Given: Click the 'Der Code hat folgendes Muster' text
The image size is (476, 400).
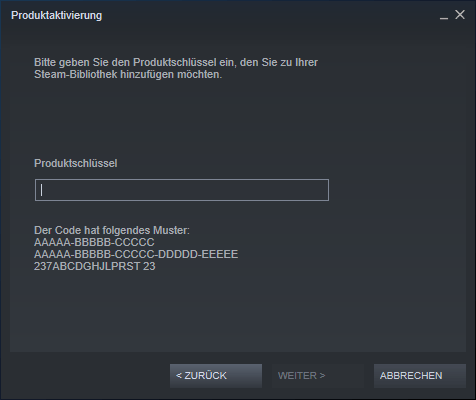Looking at the screenshot, I should pos(112,230).
